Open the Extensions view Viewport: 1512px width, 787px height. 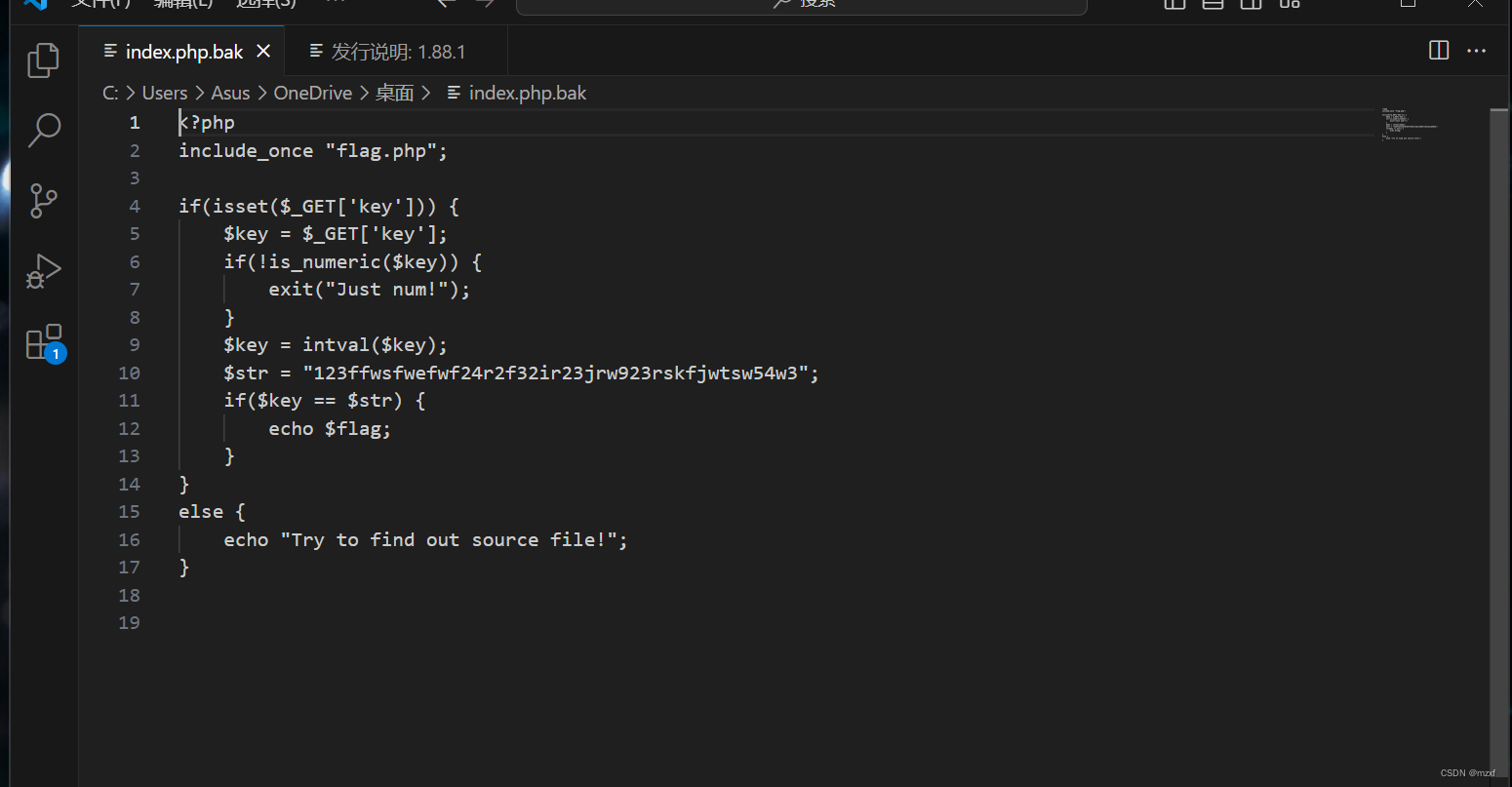[43, 340]
